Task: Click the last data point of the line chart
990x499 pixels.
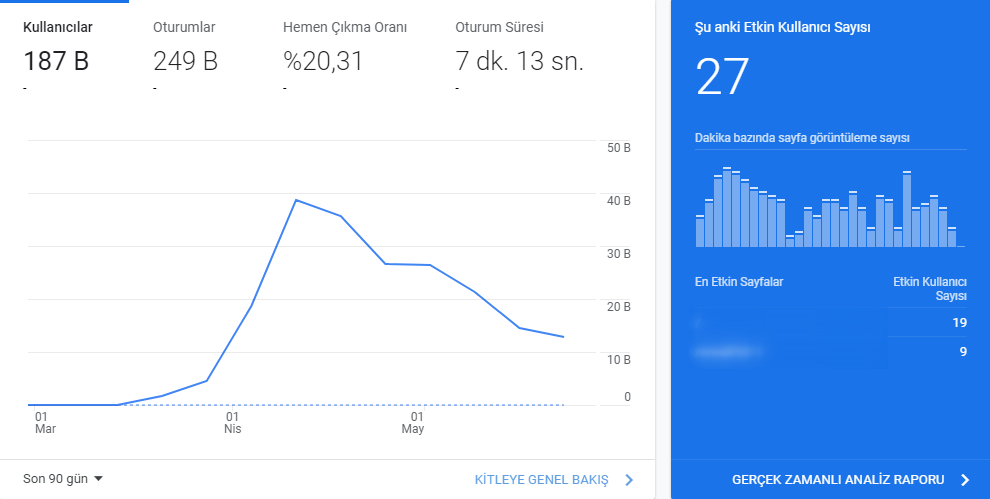Action: click(563, 337)
